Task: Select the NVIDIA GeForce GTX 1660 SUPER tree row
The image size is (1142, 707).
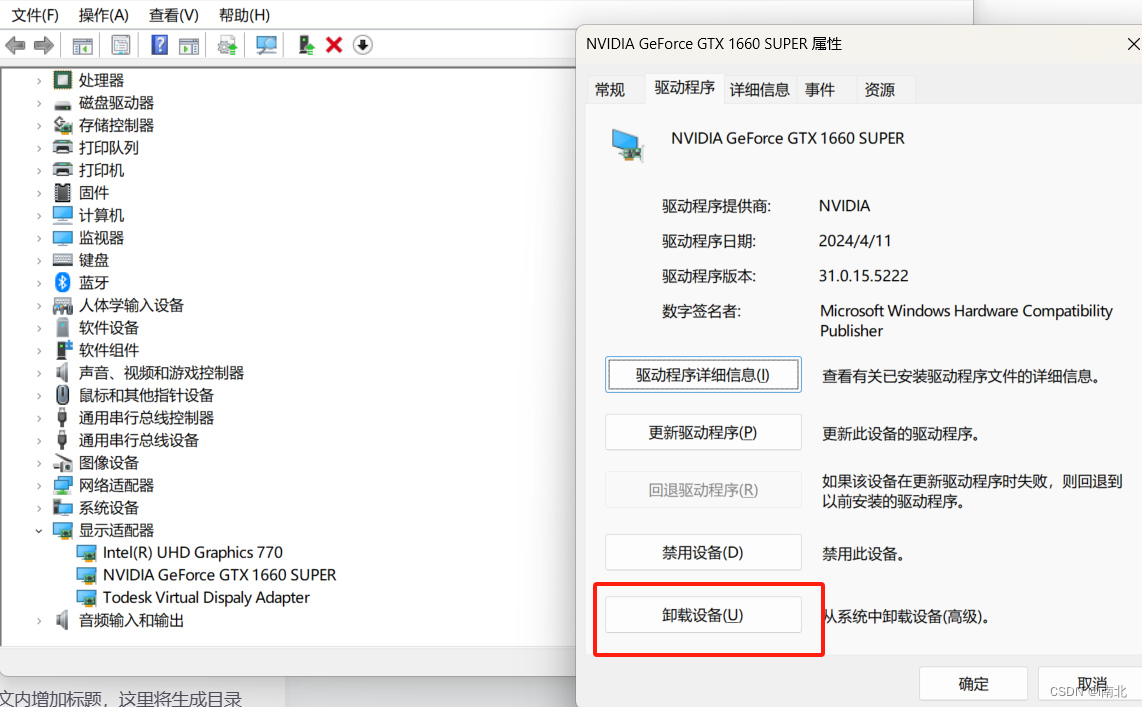Action: point(219,575)
